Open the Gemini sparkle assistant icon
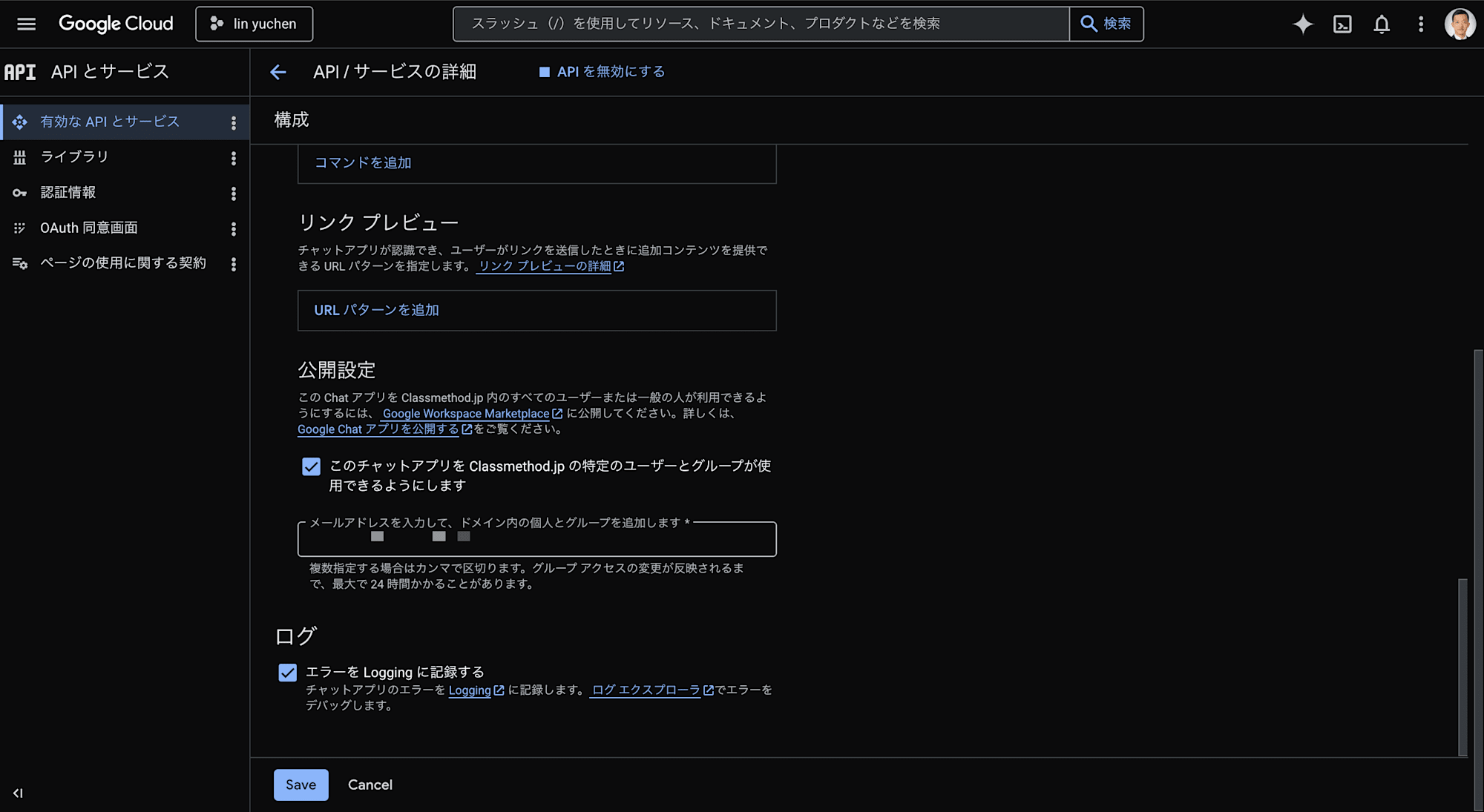This screenshot has height=812, width=1484. click(1303, 24)
